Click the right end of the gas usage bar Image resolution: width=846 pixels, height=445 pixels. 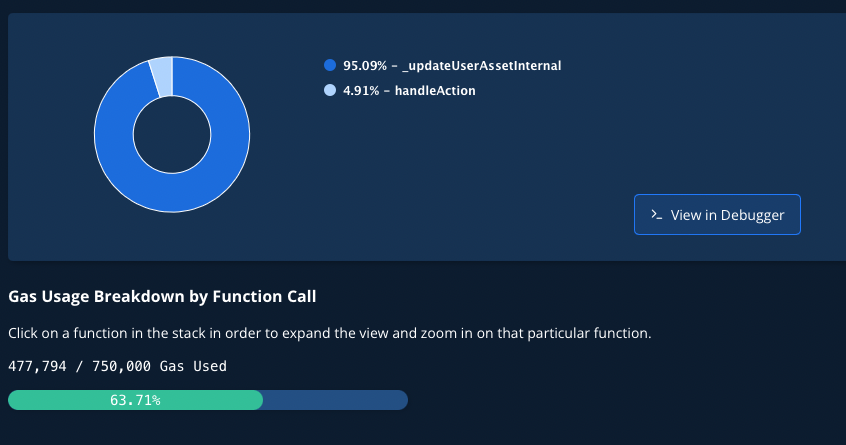coord(402,400)
